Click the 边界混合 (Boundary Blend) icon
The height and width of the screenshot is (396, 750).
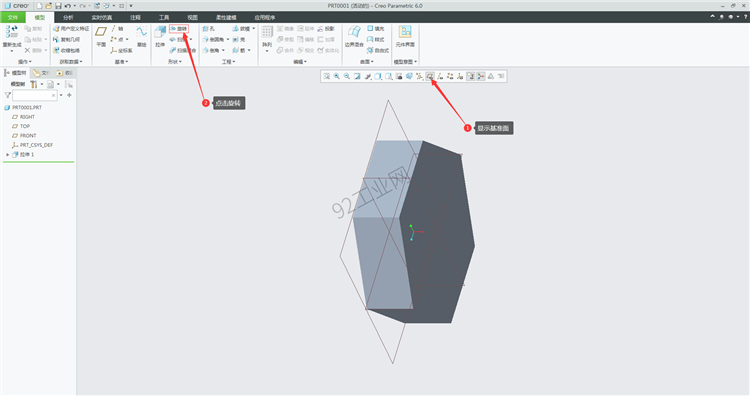pos(354,37)
